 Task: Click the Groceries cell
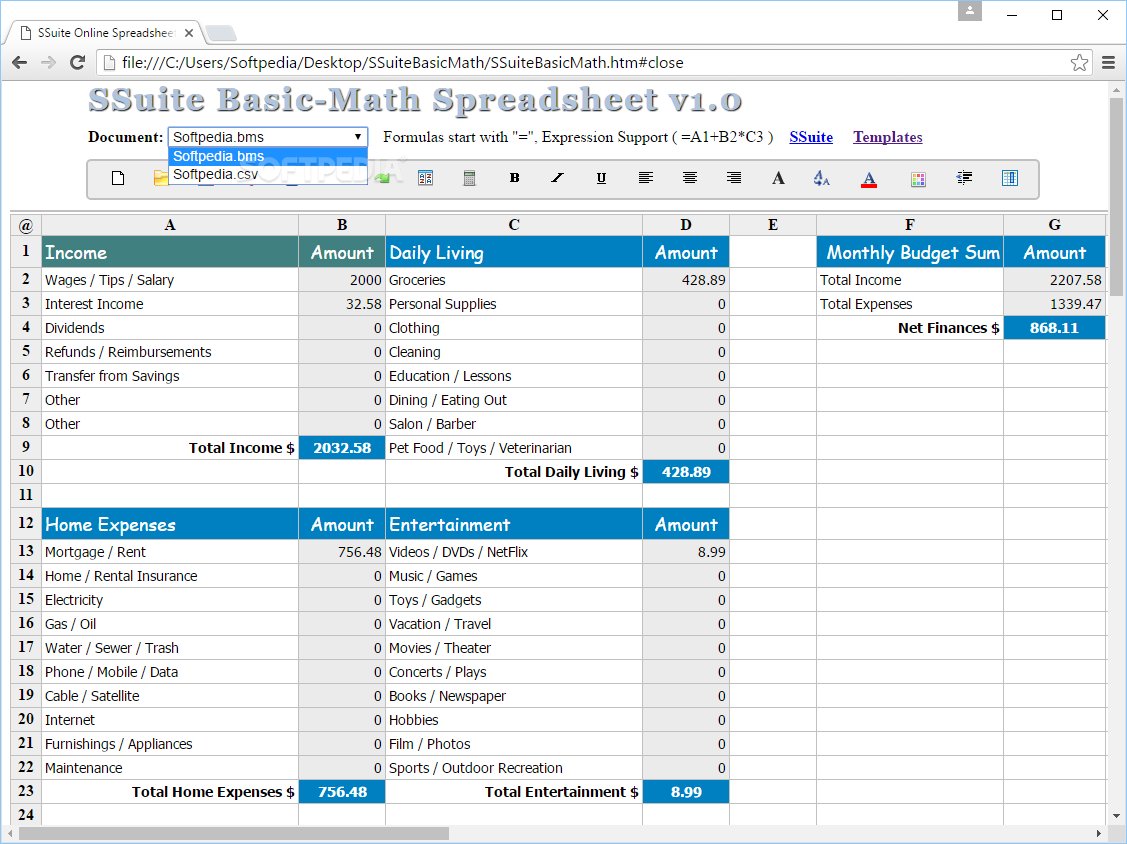tap(514, 280)
